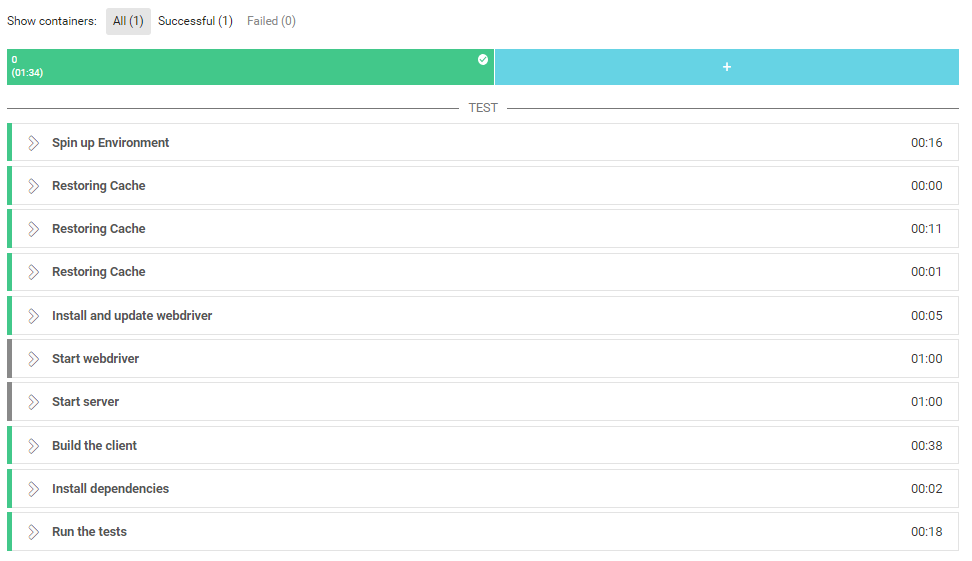The image size is (972, 561).
Task: Open the Run the tests step title
Action: [x=89, y=532]
